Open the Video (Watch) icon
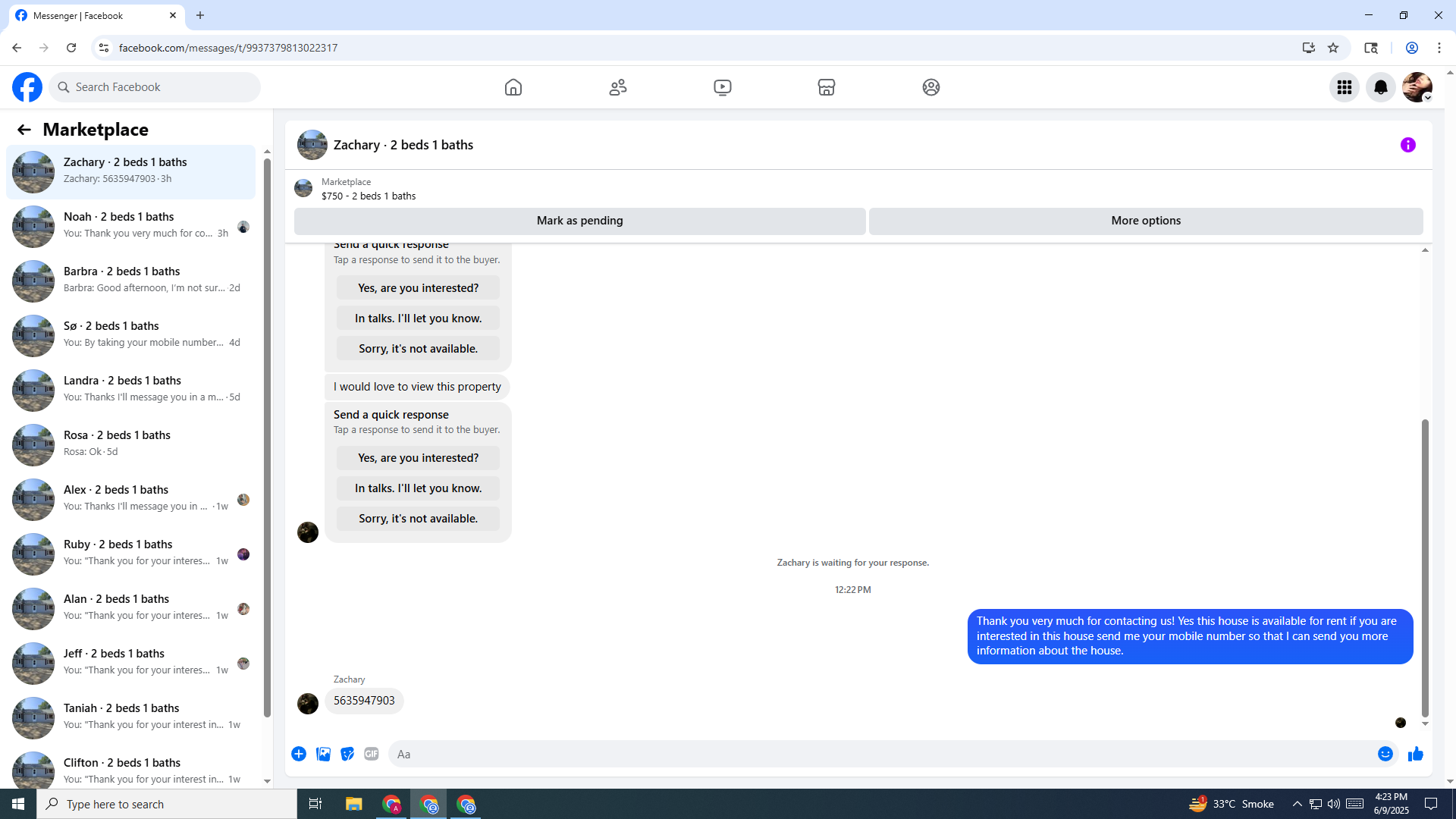Viewport: 1456px width, 819px height. 723,87
